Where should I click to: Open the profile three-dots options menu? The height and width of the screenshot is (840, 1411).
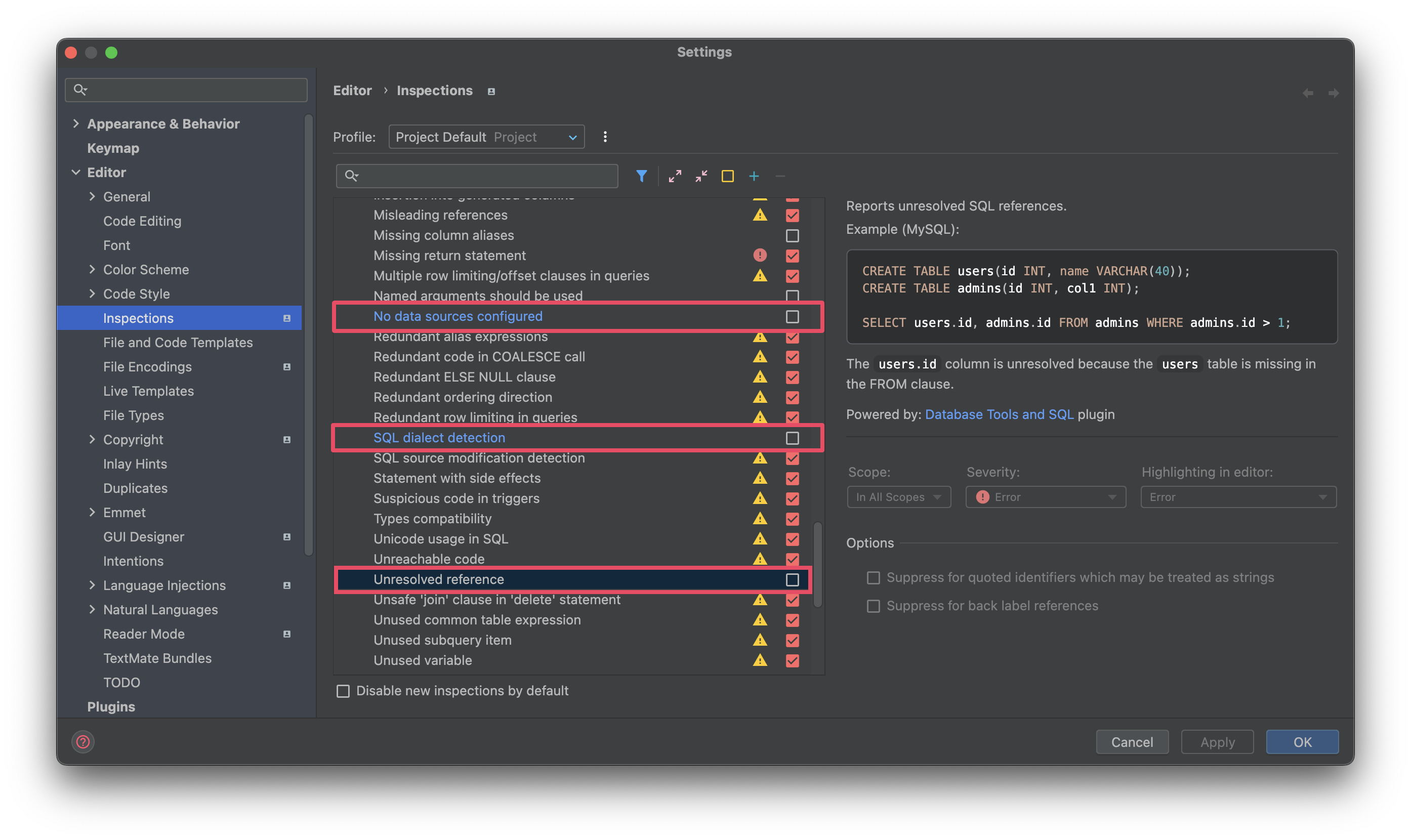(605, 137)
